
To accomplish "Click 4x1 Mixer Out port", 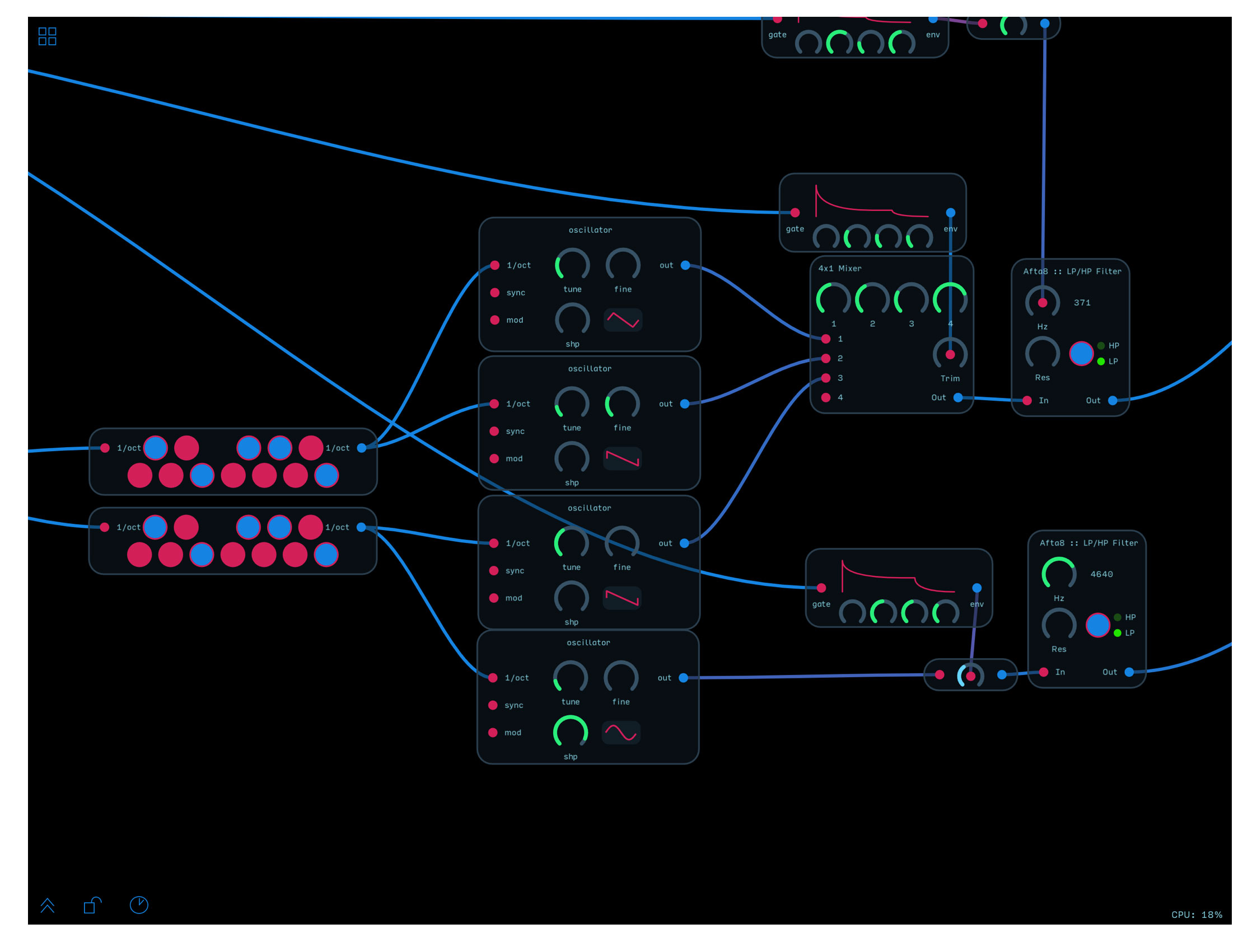I will [958, 397].
